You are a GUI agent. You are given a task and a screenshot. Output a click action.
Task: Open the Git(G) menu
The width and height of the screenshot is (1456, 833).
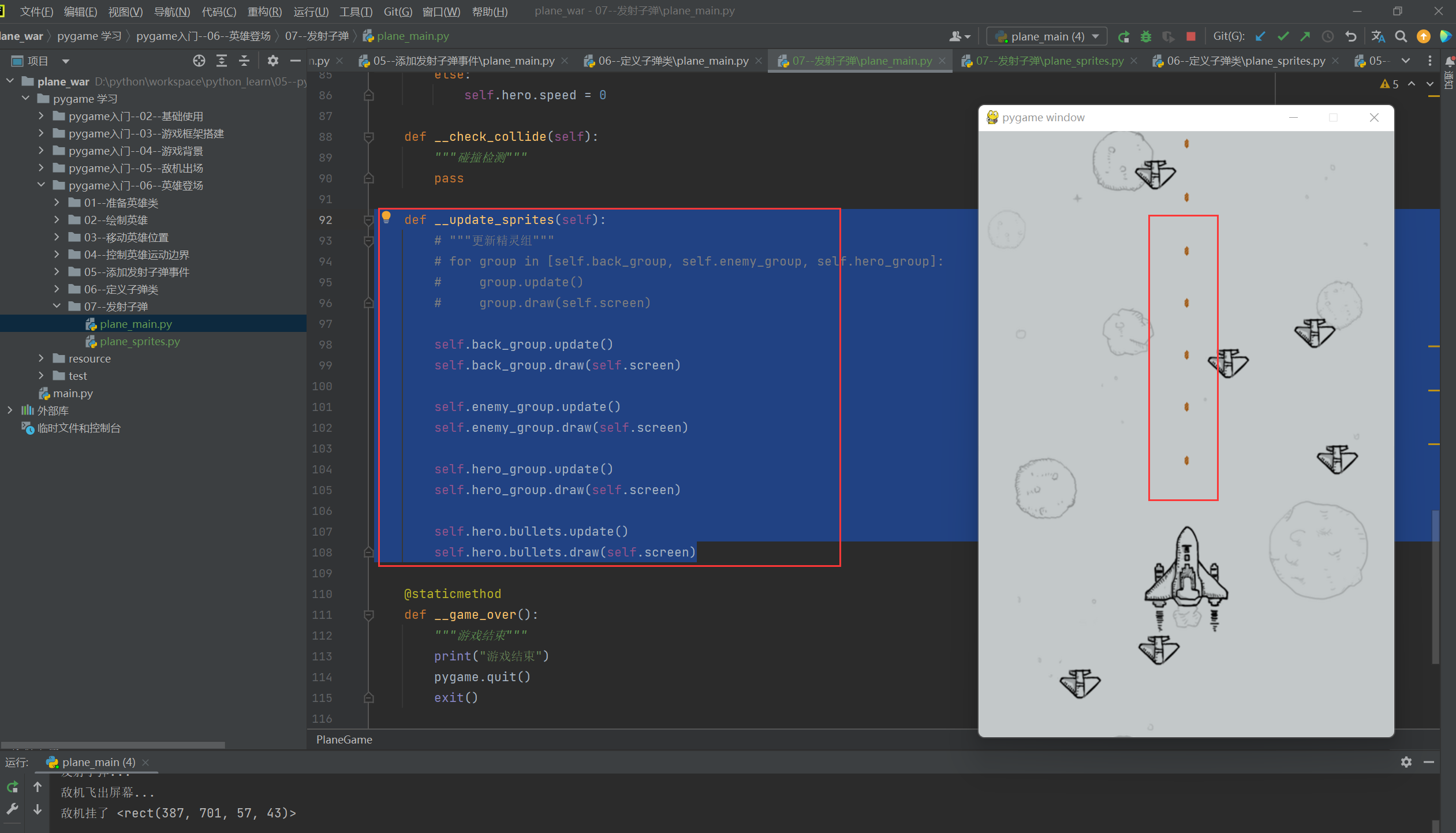398,12
